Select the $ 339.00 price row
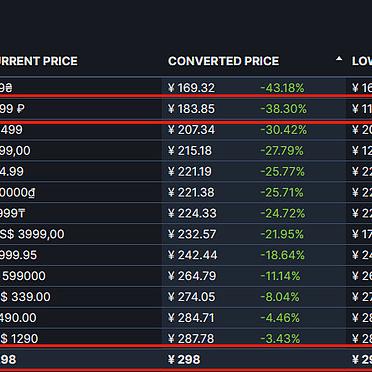Viewport: 372px width, 372px height. coord(186,297)
